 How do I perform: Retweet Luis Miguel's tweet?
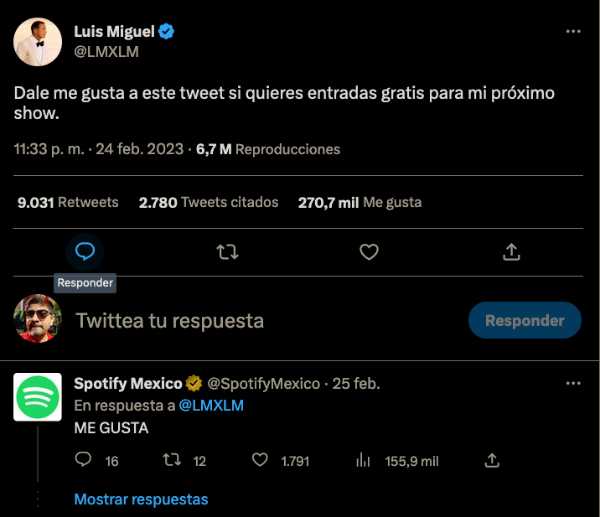point(227,251)
